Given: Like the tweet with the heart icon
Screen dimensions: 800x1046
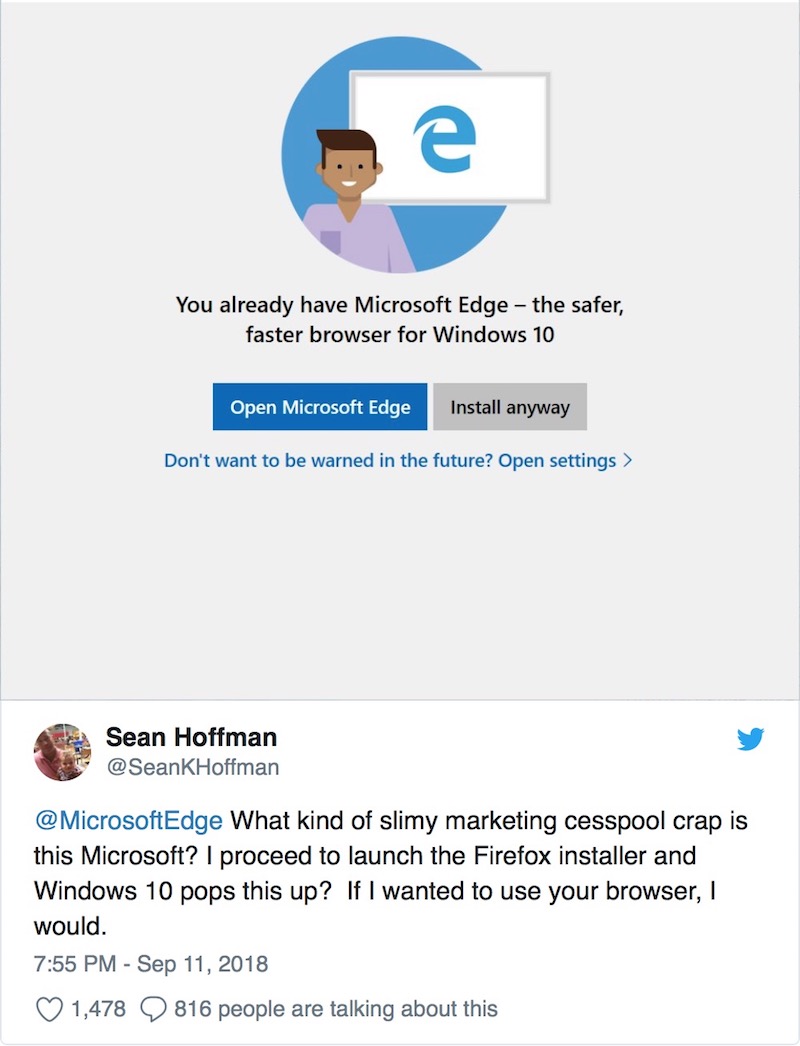Looking at the screenshot, I should pyautogui.click(x=49, y=1009).
